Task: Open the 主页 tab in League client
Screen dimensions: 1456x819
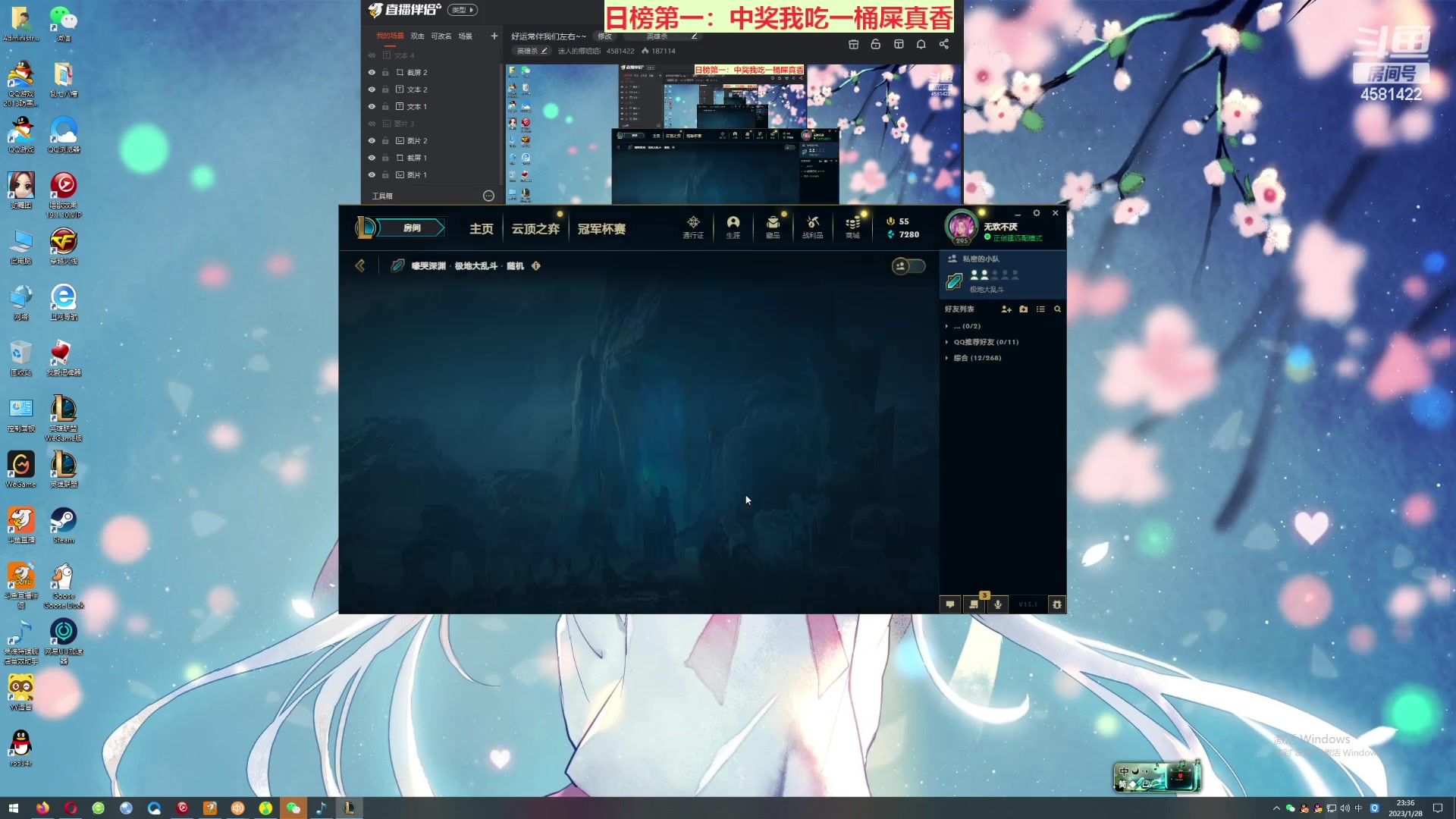Action: tap(482, 229)
